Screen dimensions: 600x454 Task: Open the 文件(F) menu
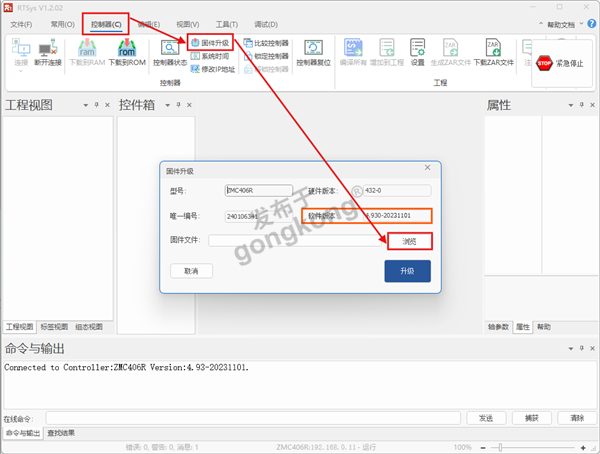(21, 24)
